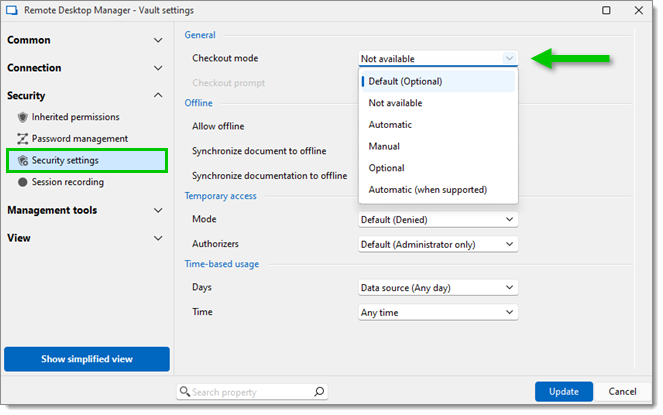Click the General section heading
Viewport: 663px width, 415px height.
point(200,35)
